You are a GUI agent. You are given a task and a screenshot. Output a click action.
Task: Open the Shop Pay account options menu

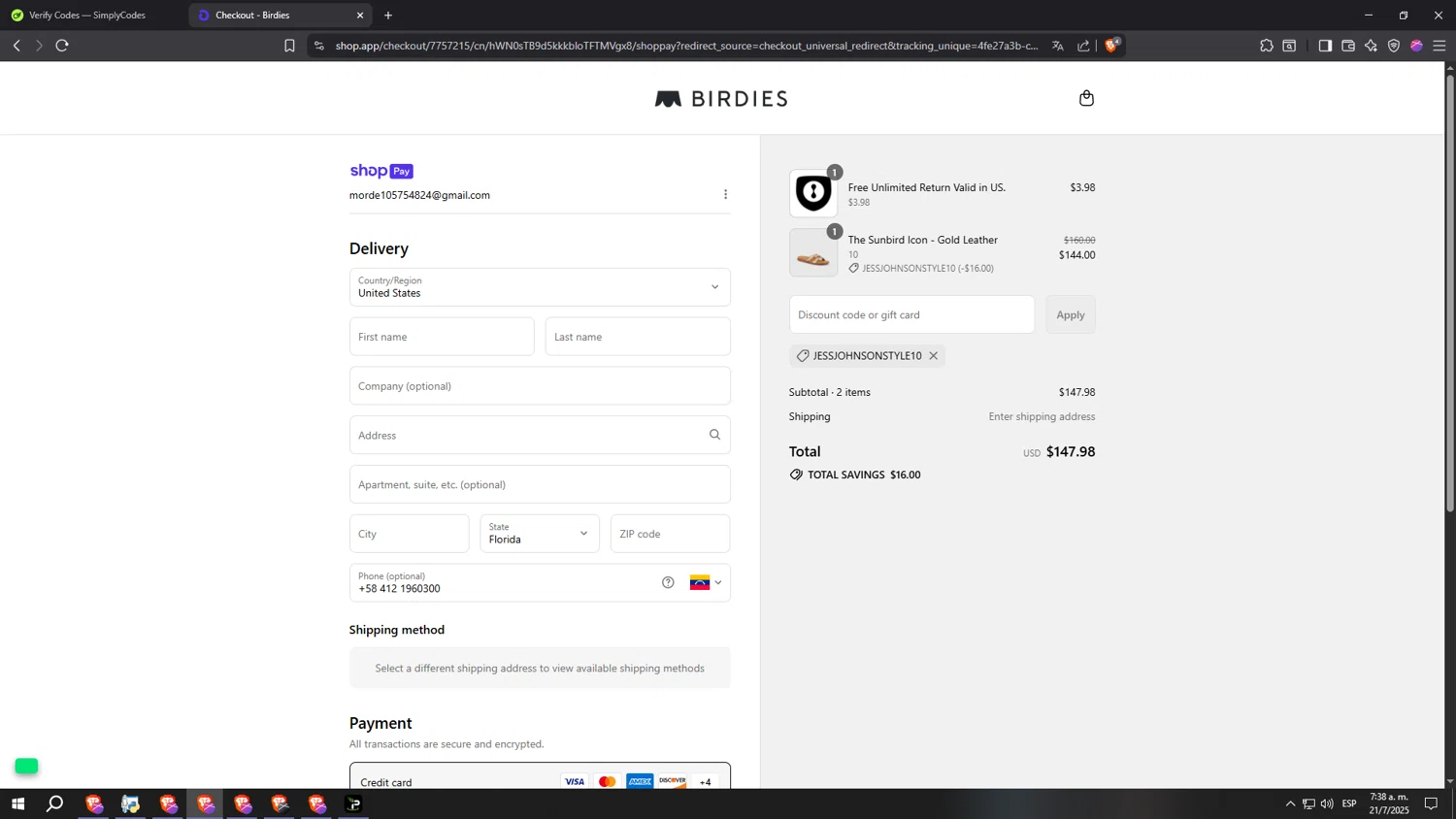(725, 195)
